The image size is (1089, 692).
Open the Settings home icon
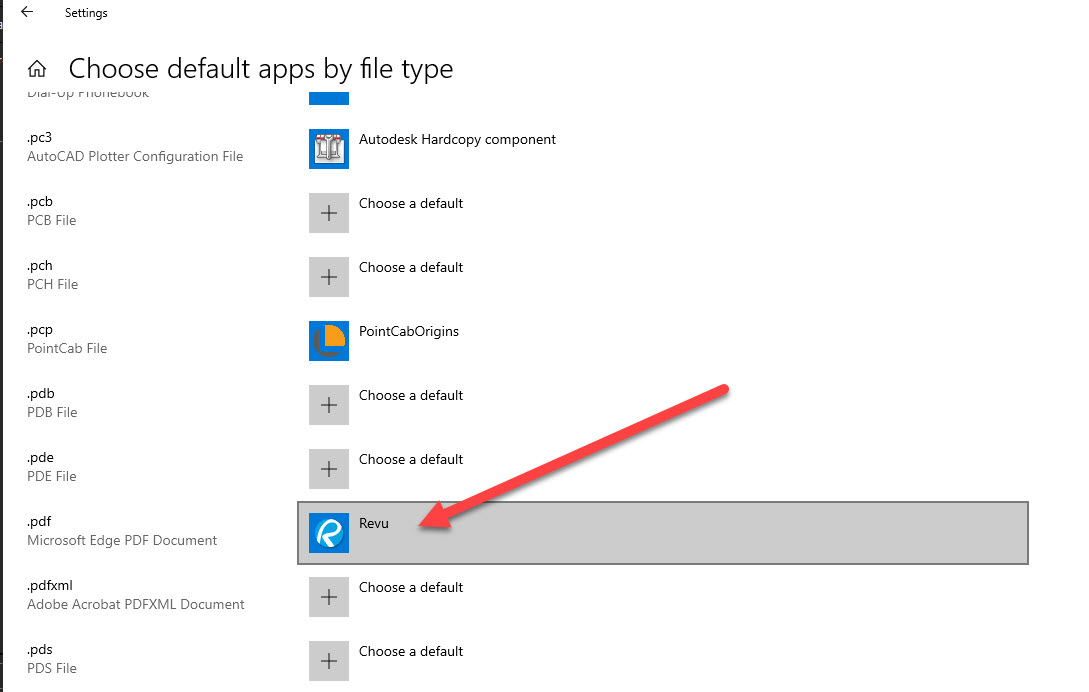[x=37, y=69]
